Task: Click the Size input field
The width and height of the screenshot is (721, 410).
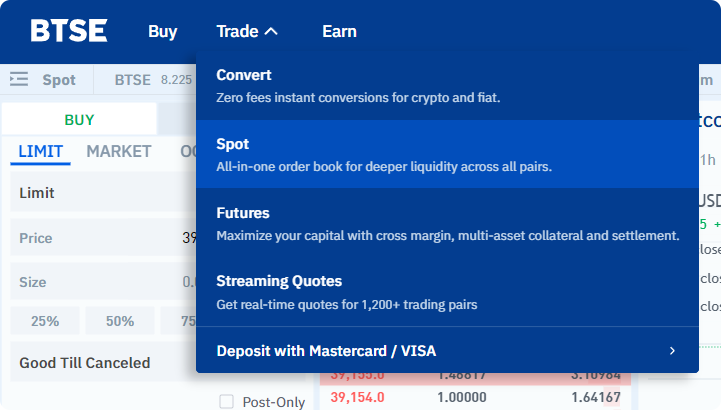Action: (x=103, y=282)
